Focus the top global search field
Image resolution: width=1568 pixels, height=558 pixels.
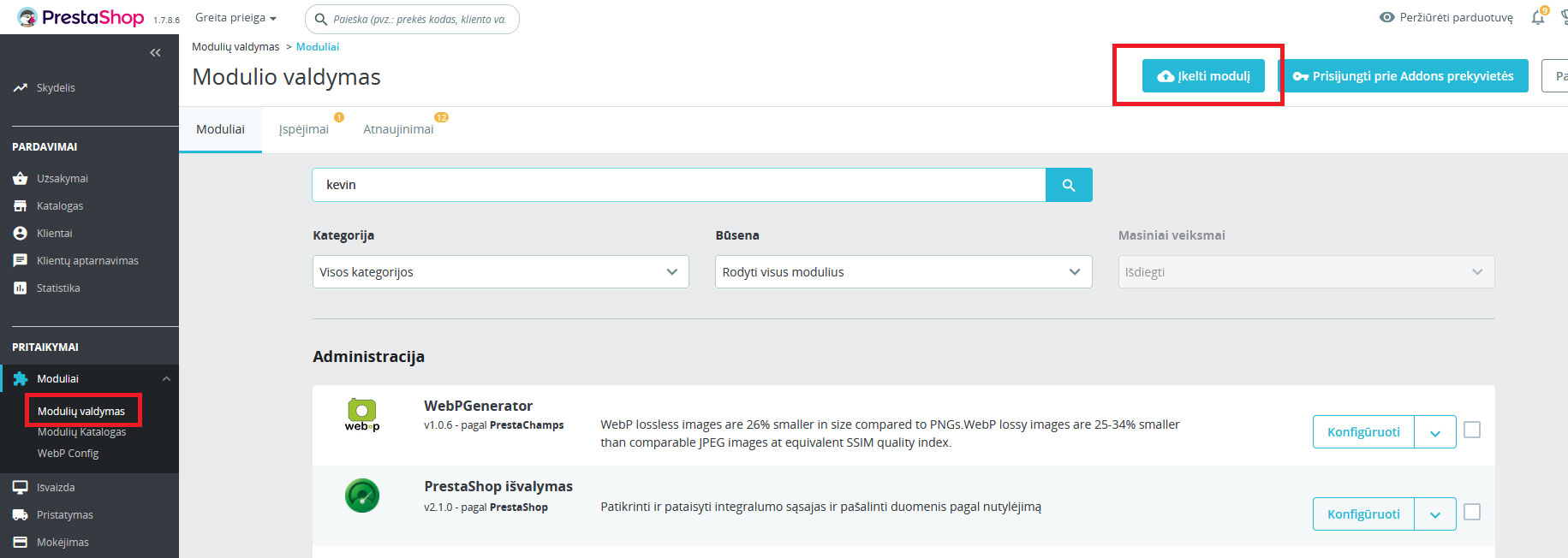(412, 19)
